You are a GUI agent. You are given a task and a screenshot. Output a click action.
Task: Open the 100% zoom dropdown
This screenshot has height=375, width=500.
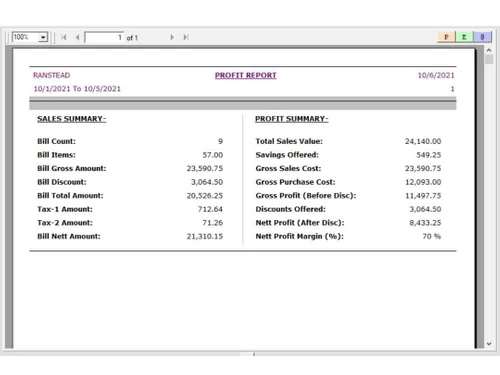coord(43,37)
